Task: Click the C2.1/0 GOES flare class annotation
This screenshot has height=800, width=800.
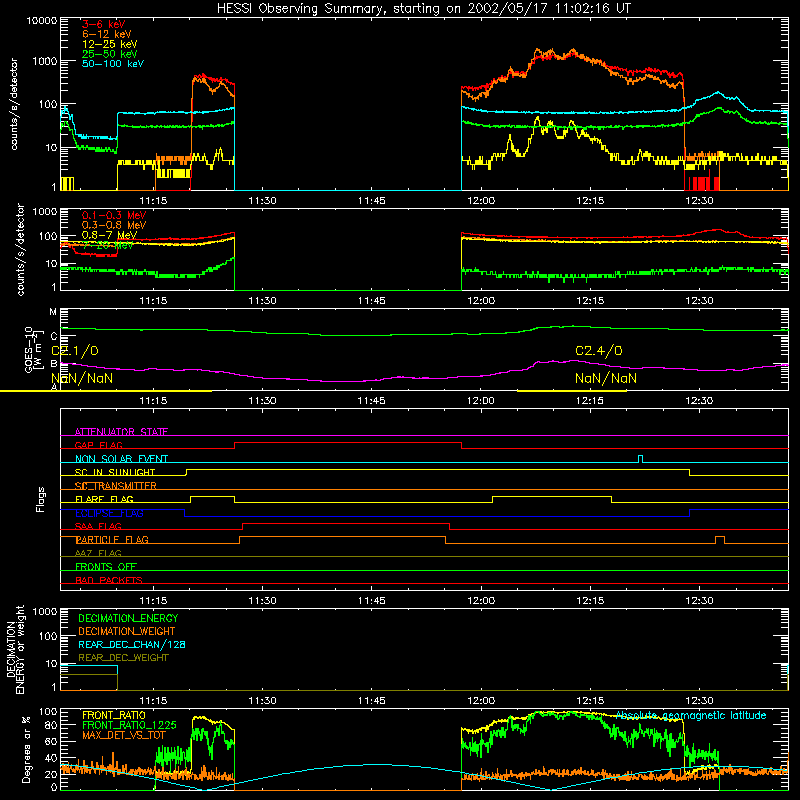Action: pos(74,351)
